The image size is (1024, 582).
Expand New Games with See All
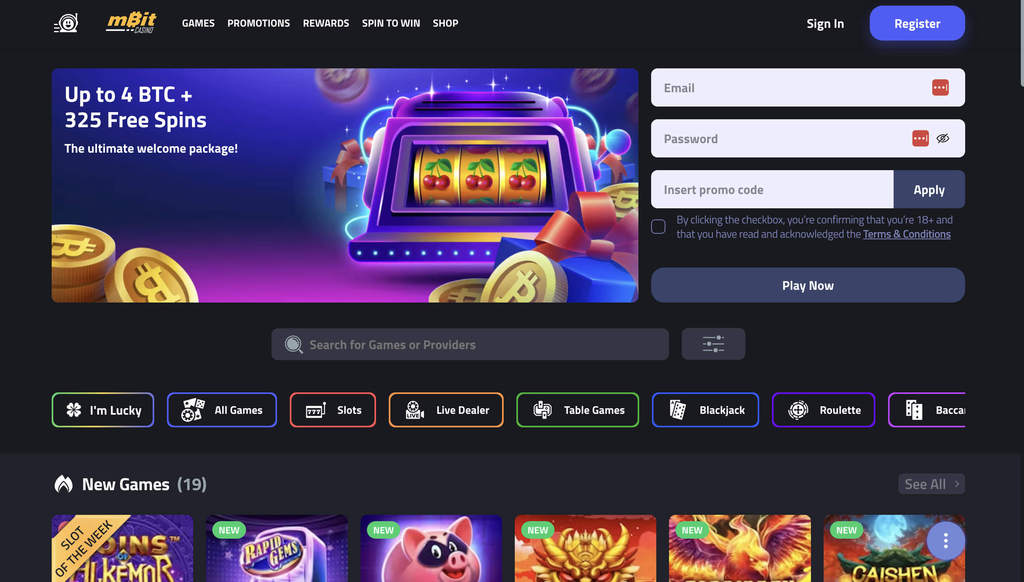931,484
